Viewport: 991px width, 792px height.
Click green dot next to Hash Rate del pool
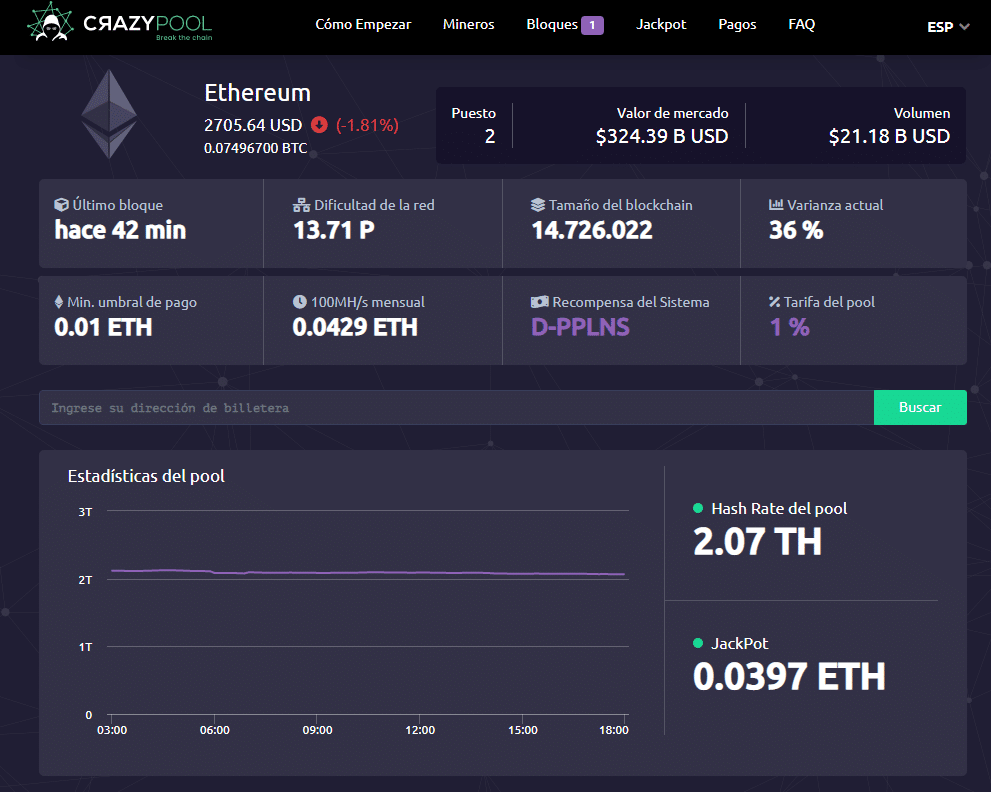point(698,508)
